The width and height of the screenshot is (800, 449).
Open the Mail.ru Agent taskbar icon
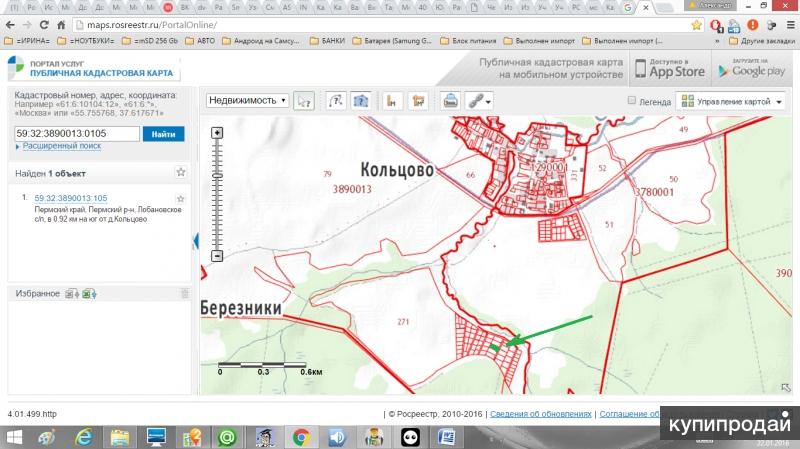(x=227, y=437)
